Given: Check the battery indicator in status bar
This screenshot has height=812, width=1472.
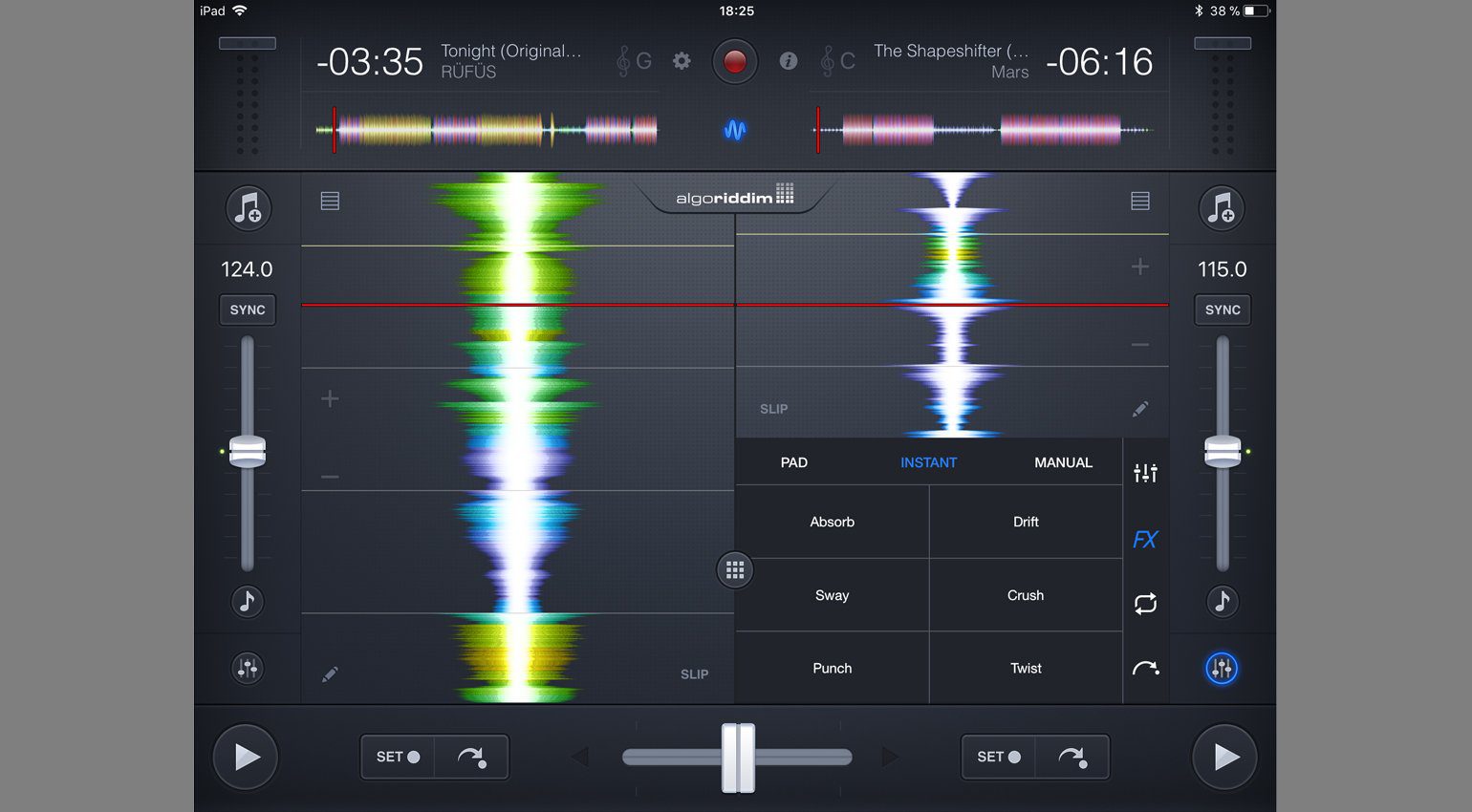Looking at the screenshot, I should click(x=1257, y=11).
